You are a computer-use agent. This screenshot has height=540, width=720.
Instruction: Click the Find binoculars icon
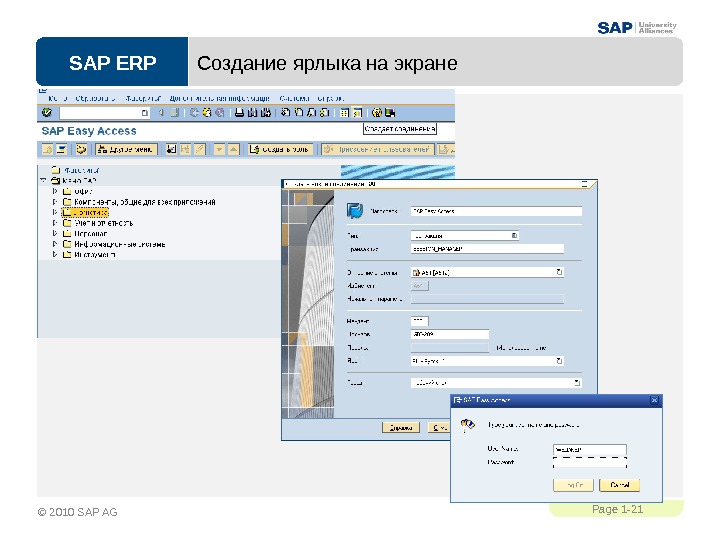click(252, 112)
